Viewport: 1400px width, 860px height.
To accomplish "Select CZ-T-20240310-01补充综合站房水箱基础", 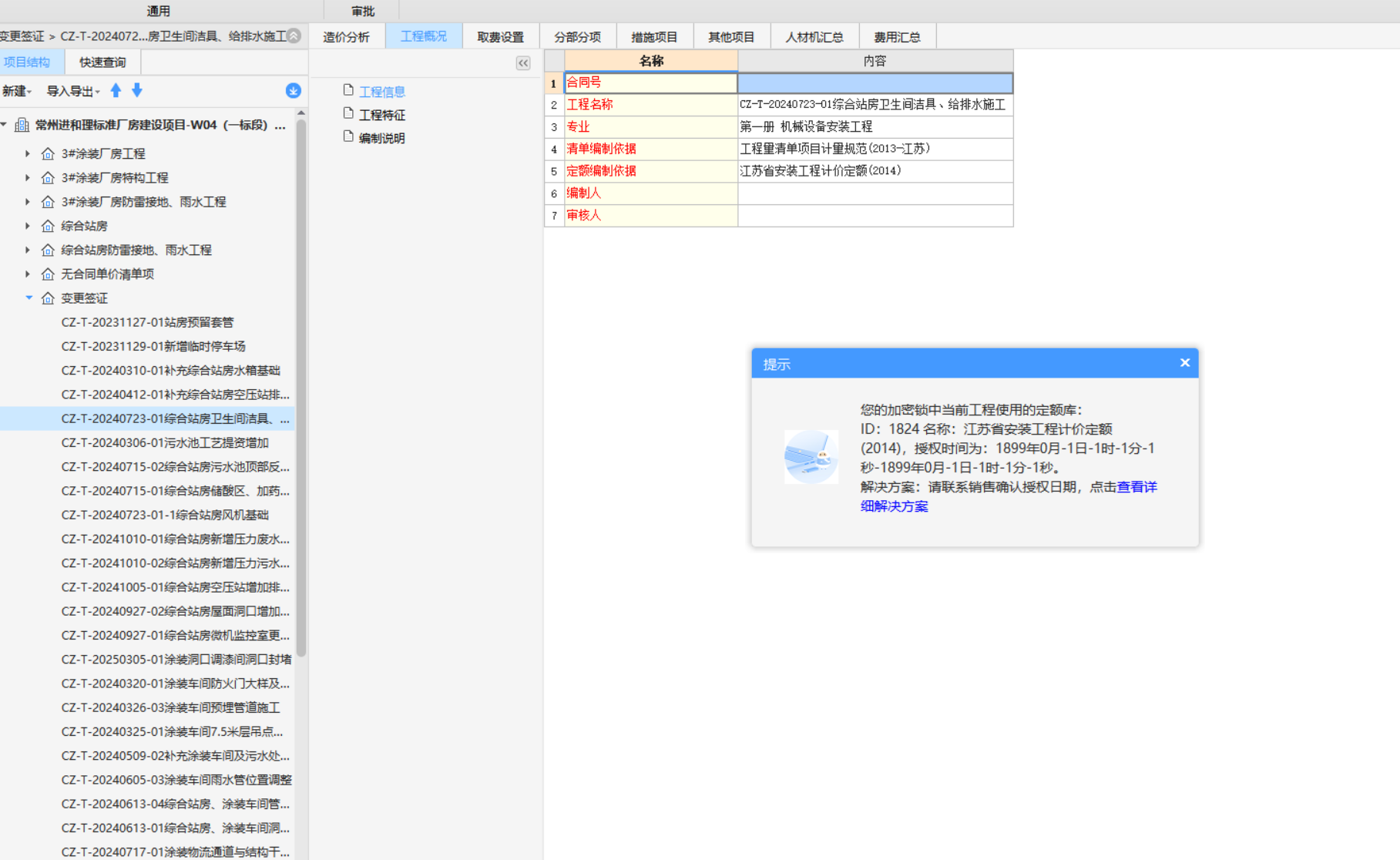I will point(171,371).
